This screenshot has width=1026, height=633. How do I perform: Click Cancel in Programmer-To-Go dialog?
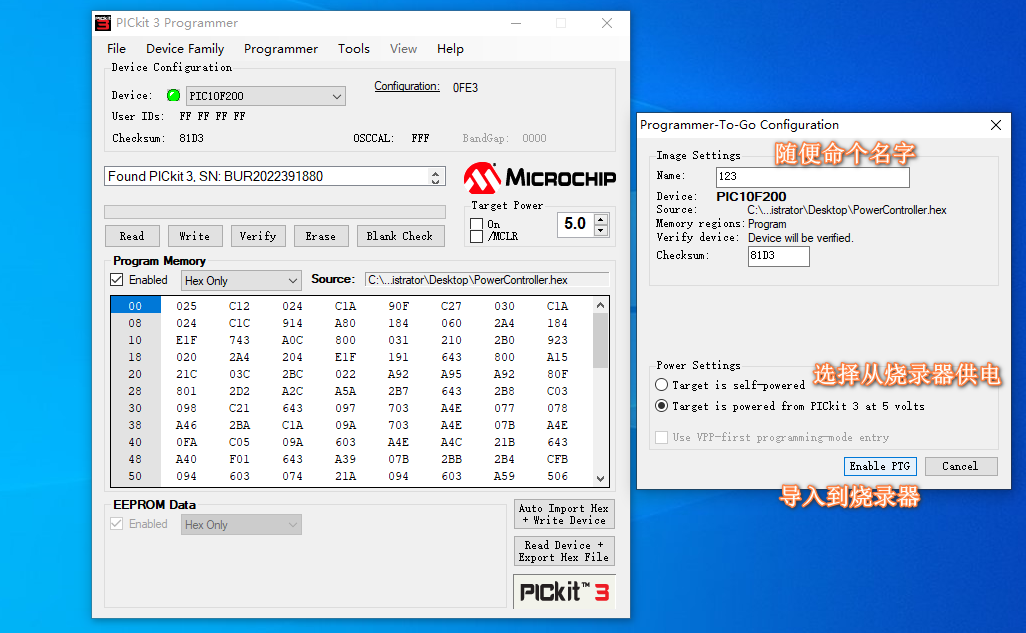[x=961, y=466]
